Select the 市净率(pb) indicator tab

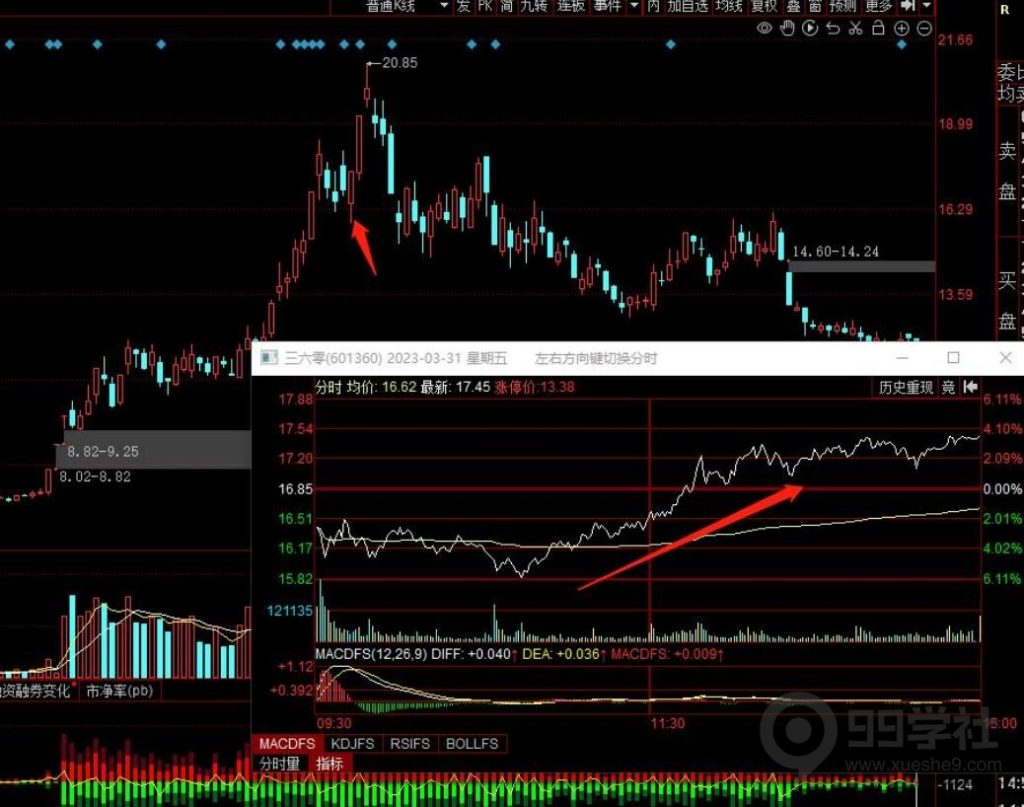pos(121,690)
